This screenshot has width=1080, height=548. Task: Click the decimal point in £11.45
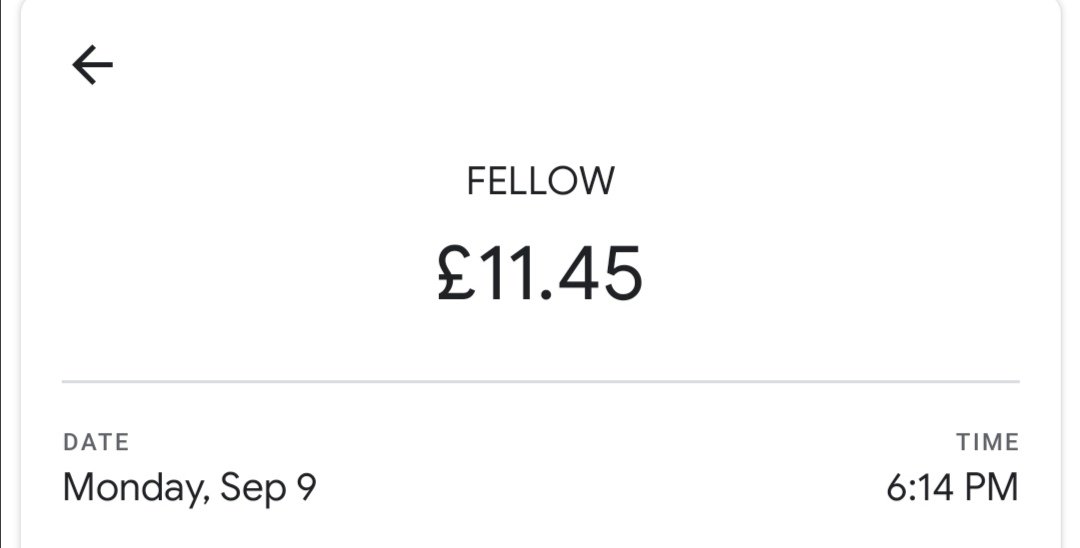(548, 297)
